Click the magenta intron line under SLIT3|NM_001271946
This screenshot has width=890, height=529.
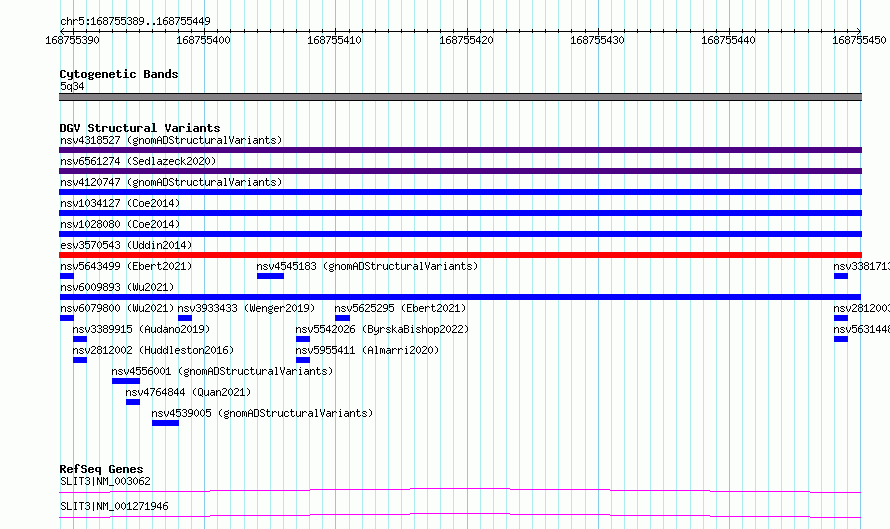(x=460, y=515)
